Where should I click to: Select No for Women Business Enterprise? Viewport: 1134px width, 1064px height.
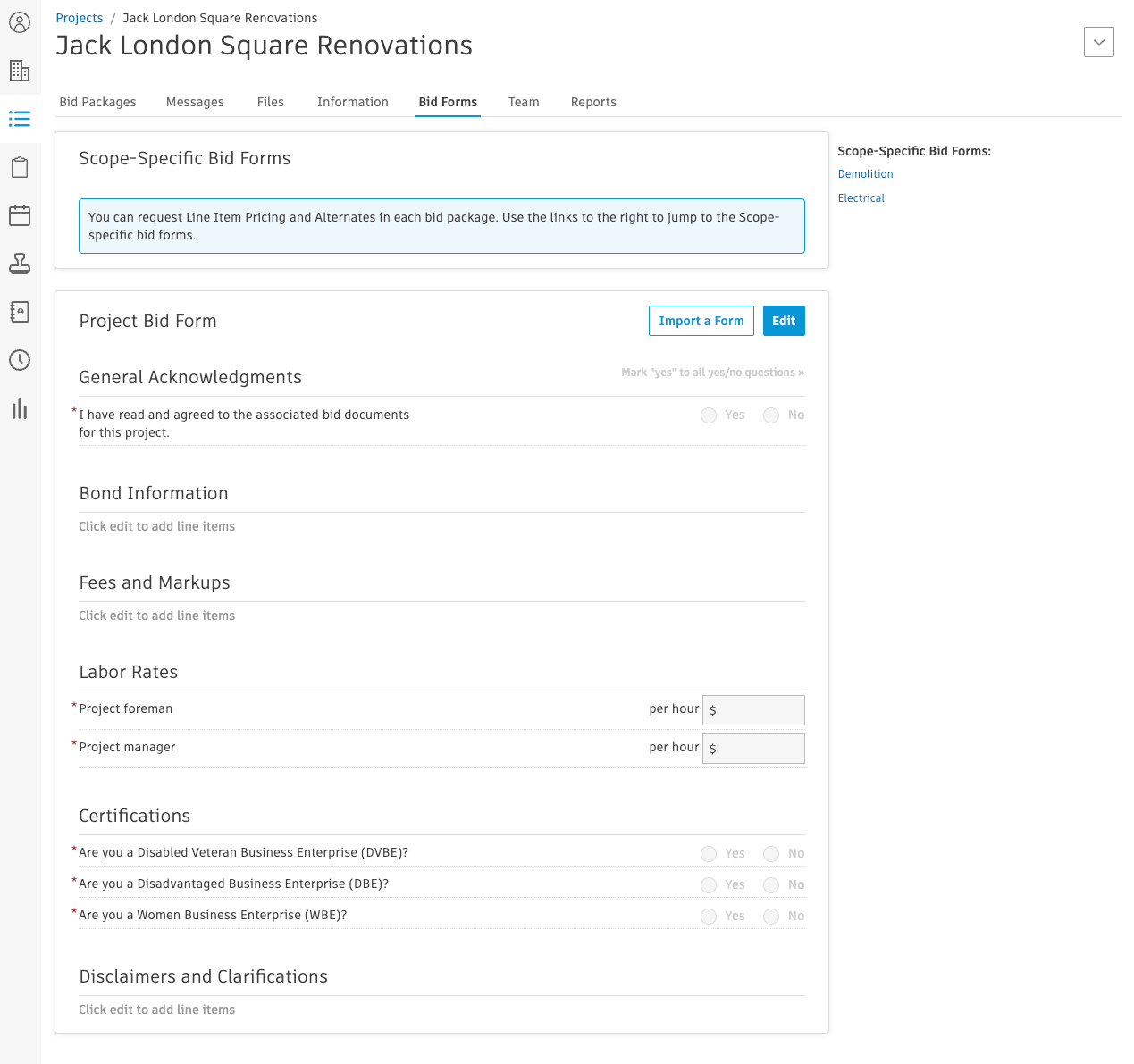(771, 917)
